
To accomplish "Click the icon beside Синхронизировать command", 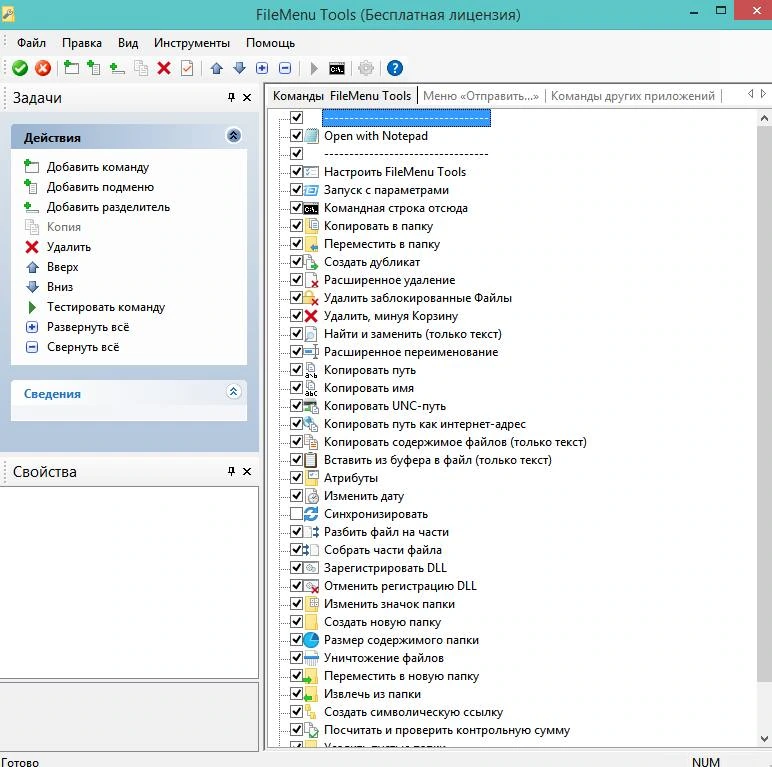I will pos(311,514).
